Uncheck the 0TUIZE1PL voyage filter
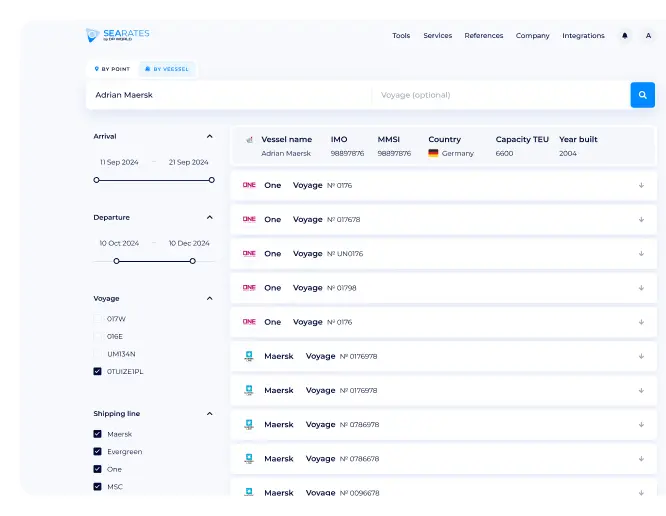This screenshot has width=666, height=516. (97, 371)
